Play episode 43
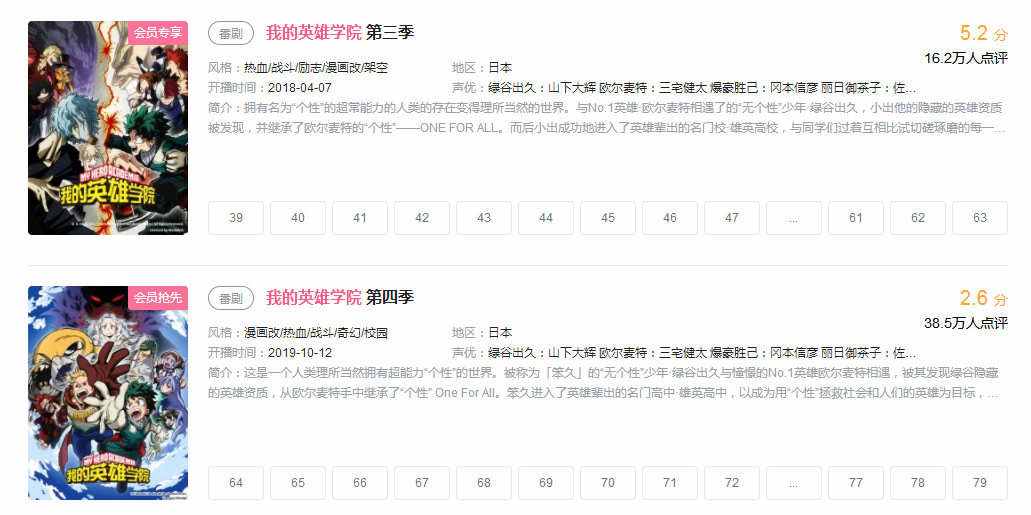Viewport: 1031px width, 515px height. (484, 218)
